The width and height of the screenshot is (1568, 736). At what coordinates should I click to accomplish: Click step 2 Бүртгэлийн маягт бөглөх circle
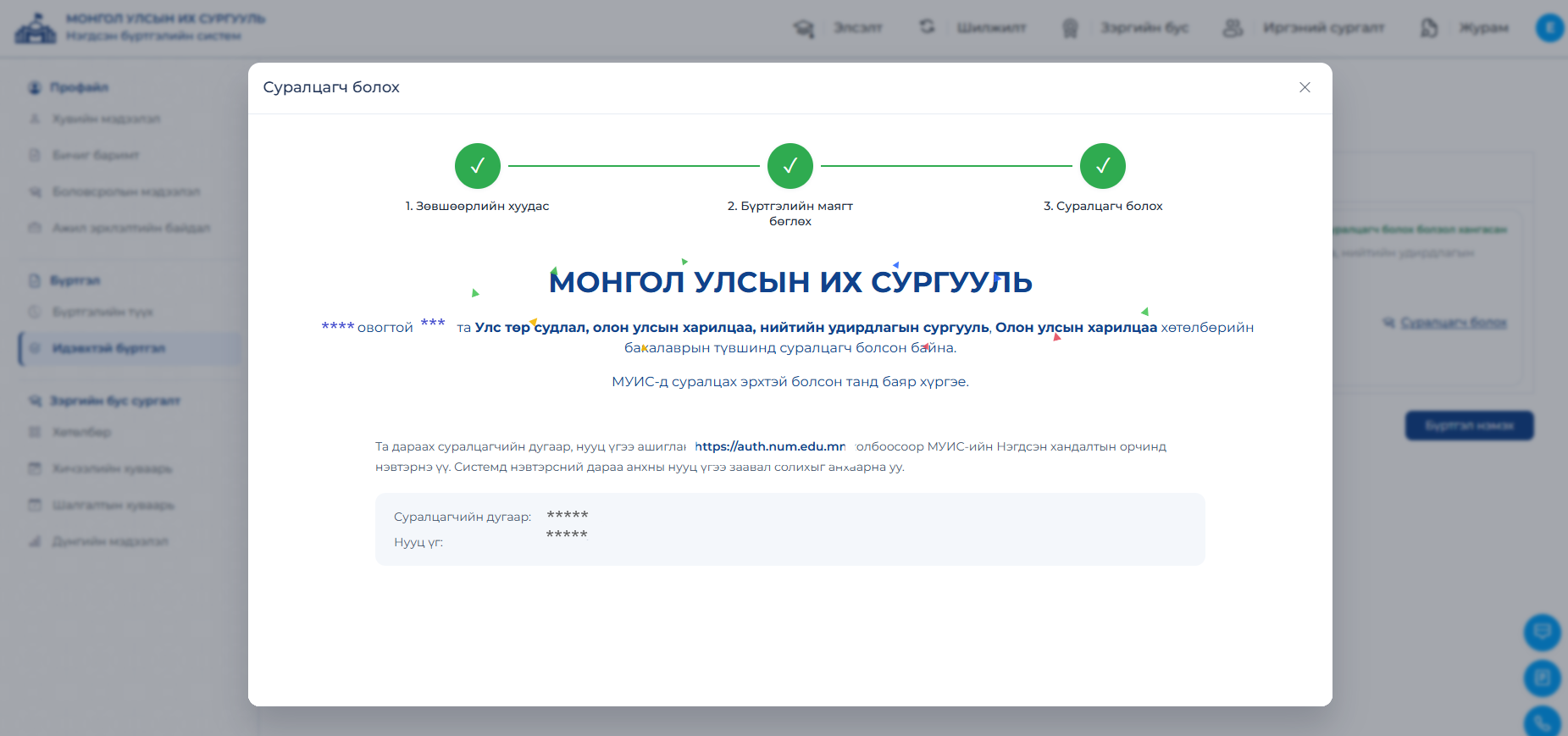click(x=790, y=166)
